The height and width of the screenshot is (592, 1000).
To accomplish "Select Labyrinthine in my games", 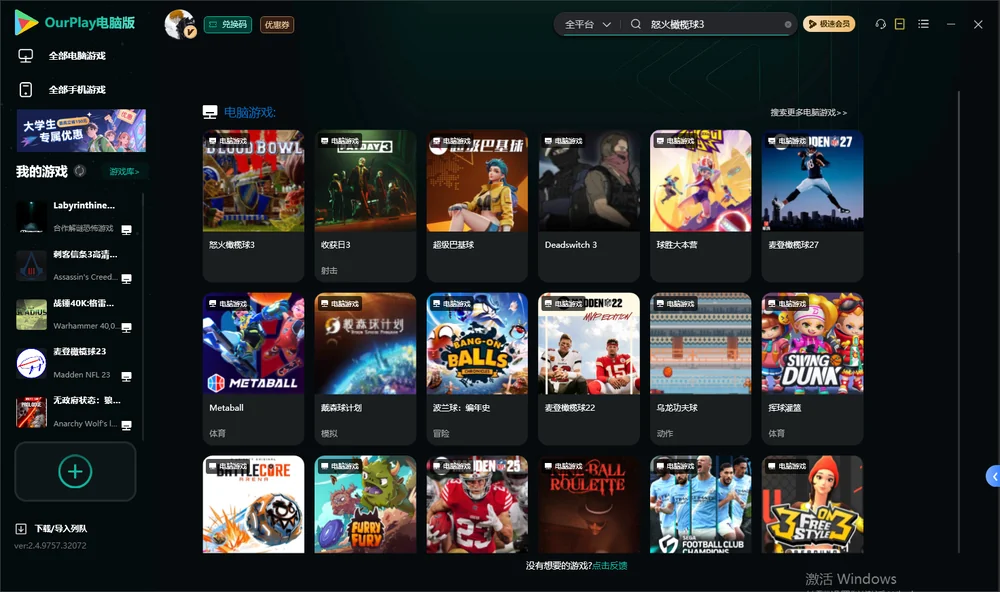I will click(74, 216).
